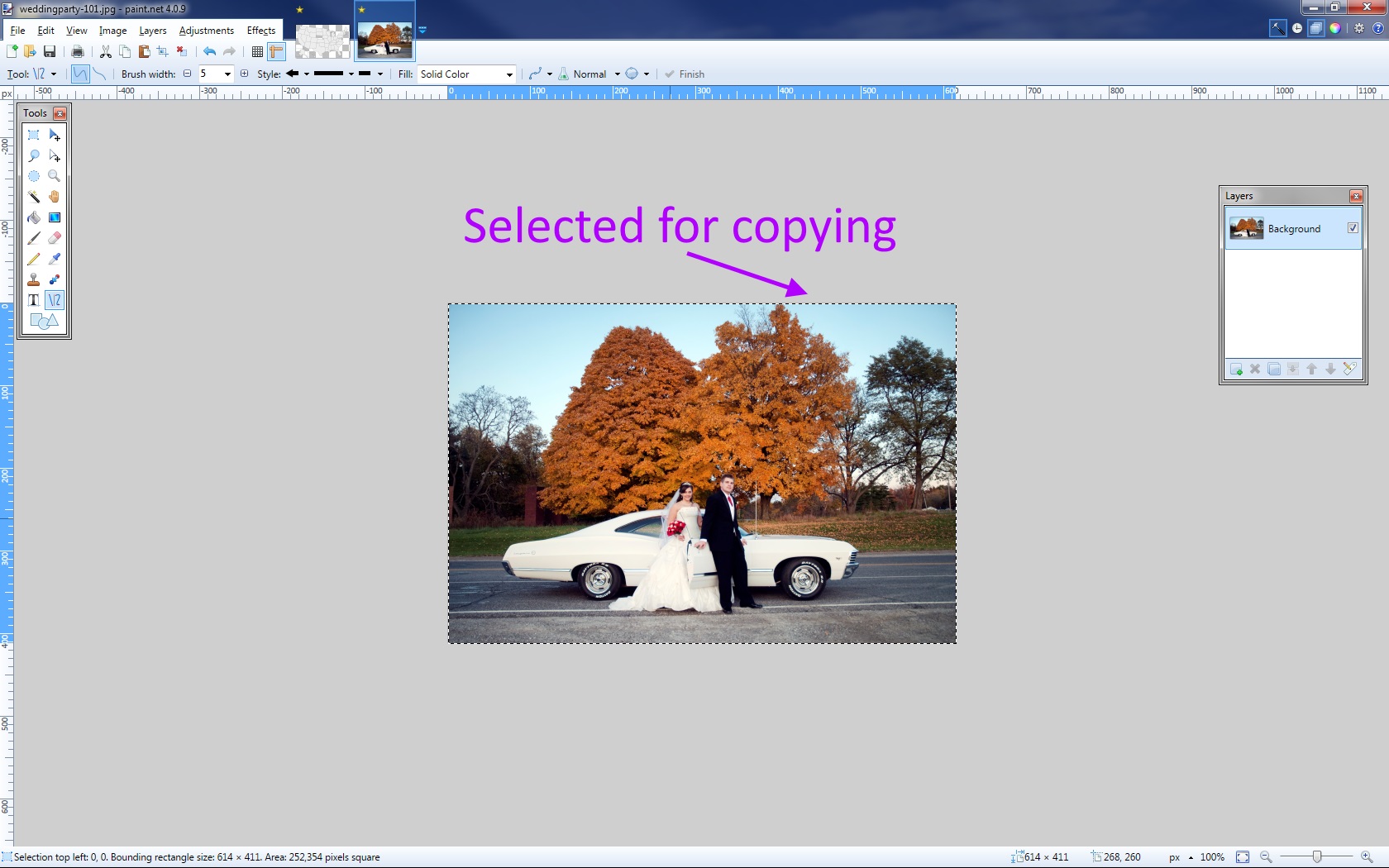Select the Recolor tool
1389x868 pixels.
pyautogui.click(x=55, y=279)
